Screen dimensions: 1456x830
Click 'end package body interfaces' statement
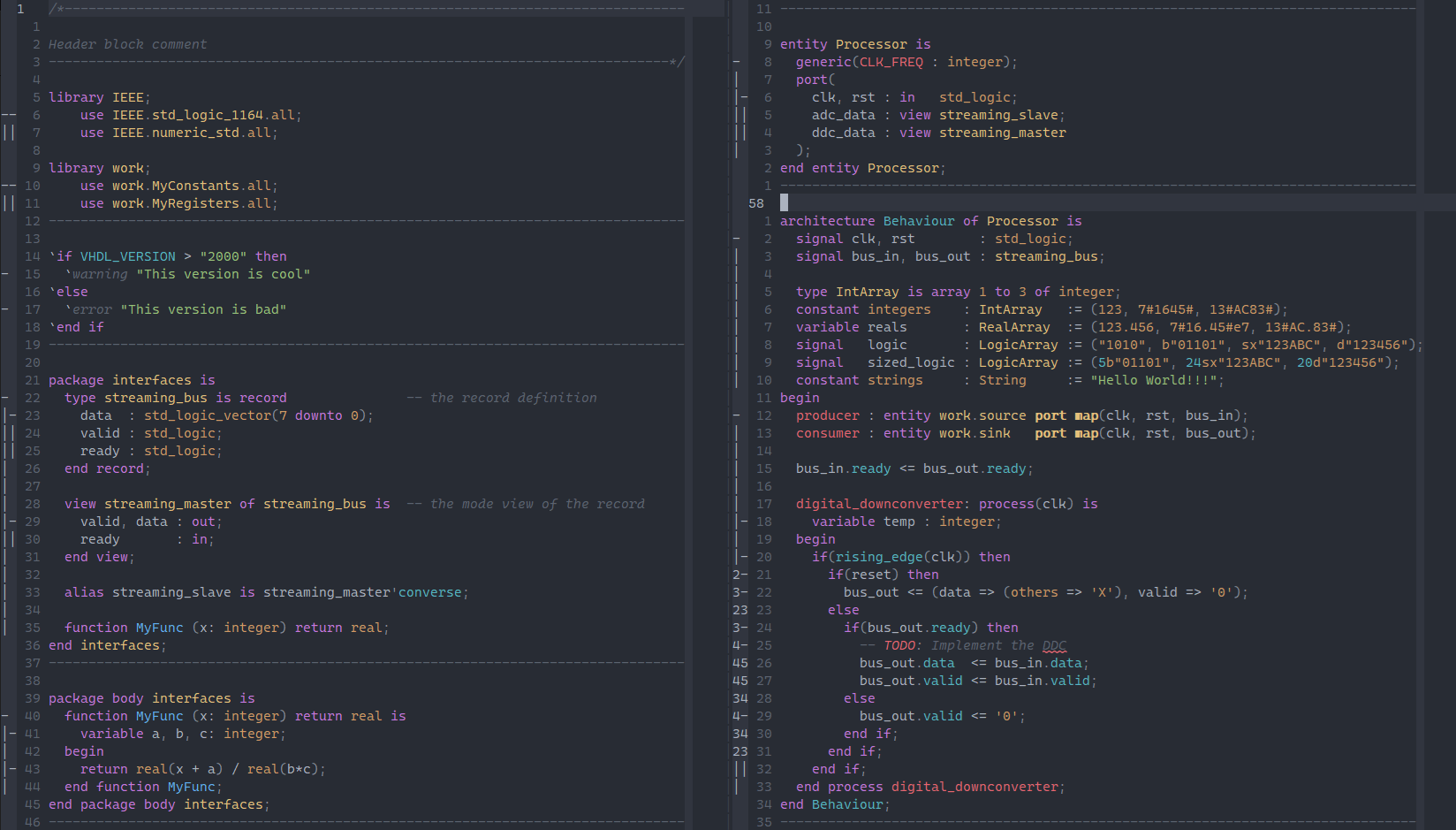click(x=159, y=804)
